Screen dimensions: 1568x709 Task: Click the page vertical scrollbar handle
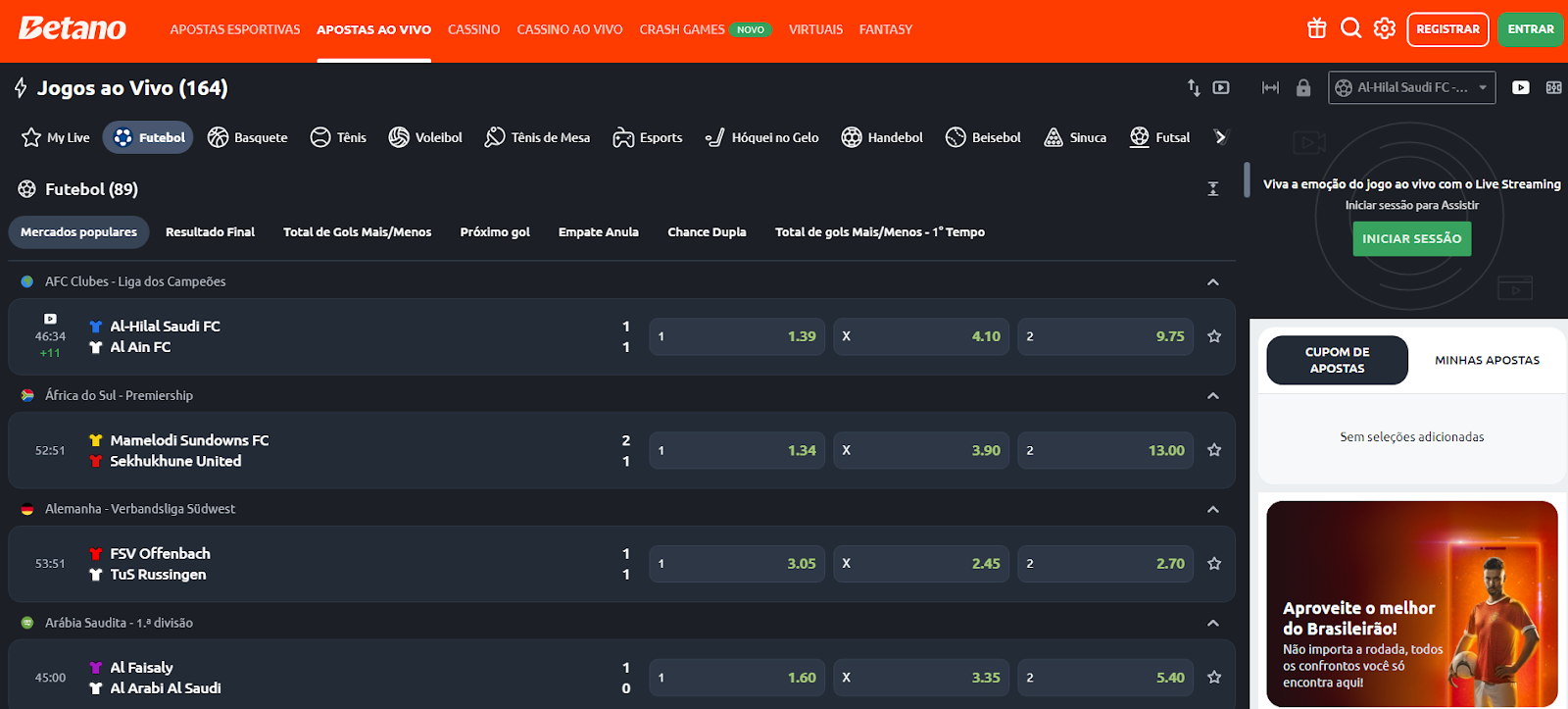click(1246, 179)
